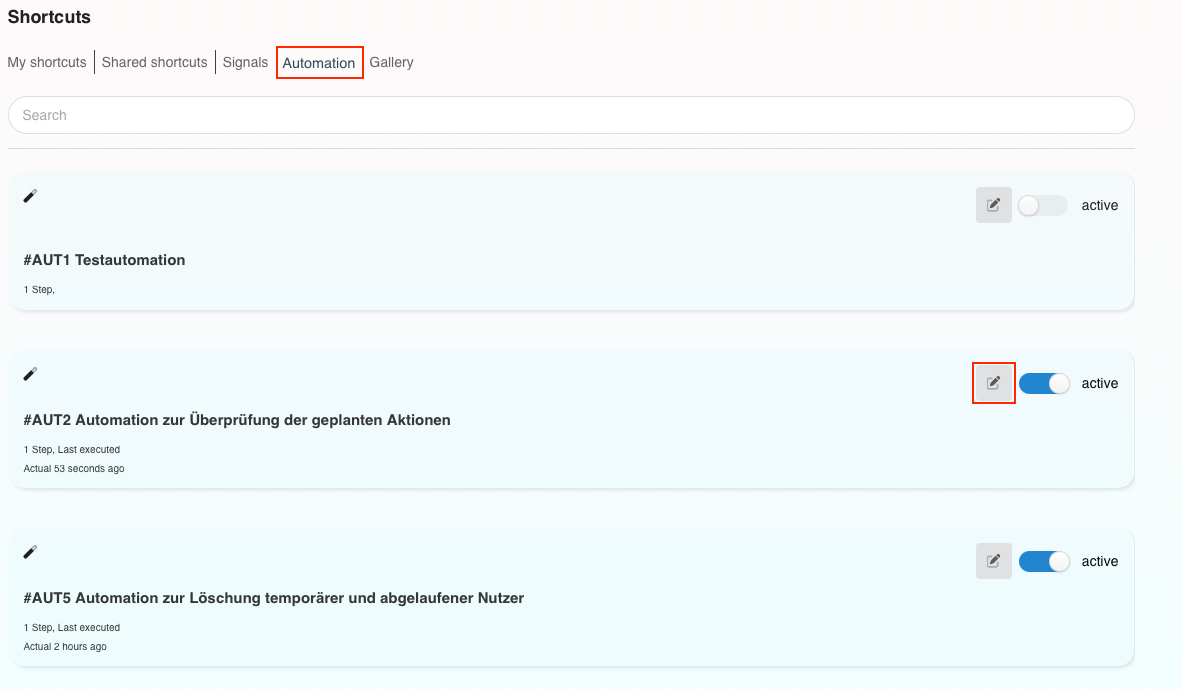Click the 'active' label on the #AUT2 card

tap(1100, 383)
